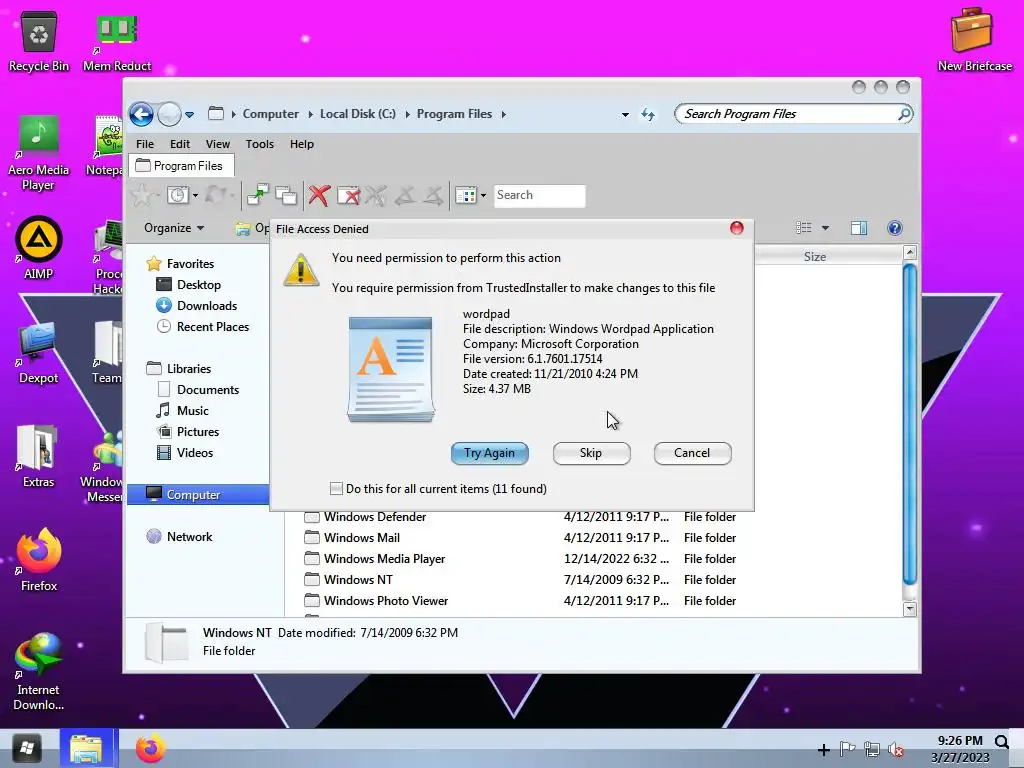Click the Search Program Files field
1024x768 pixels.
tap(787, 114)
